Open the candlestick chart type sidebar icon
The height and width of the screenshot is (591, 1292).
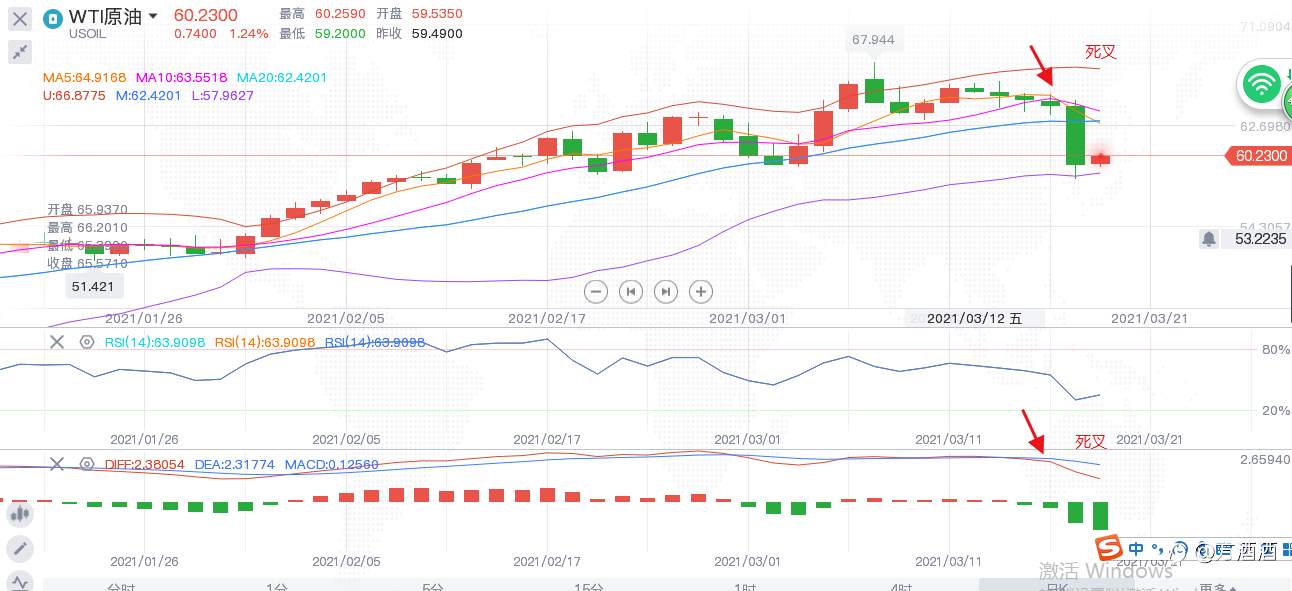click(x=19, y=514)
